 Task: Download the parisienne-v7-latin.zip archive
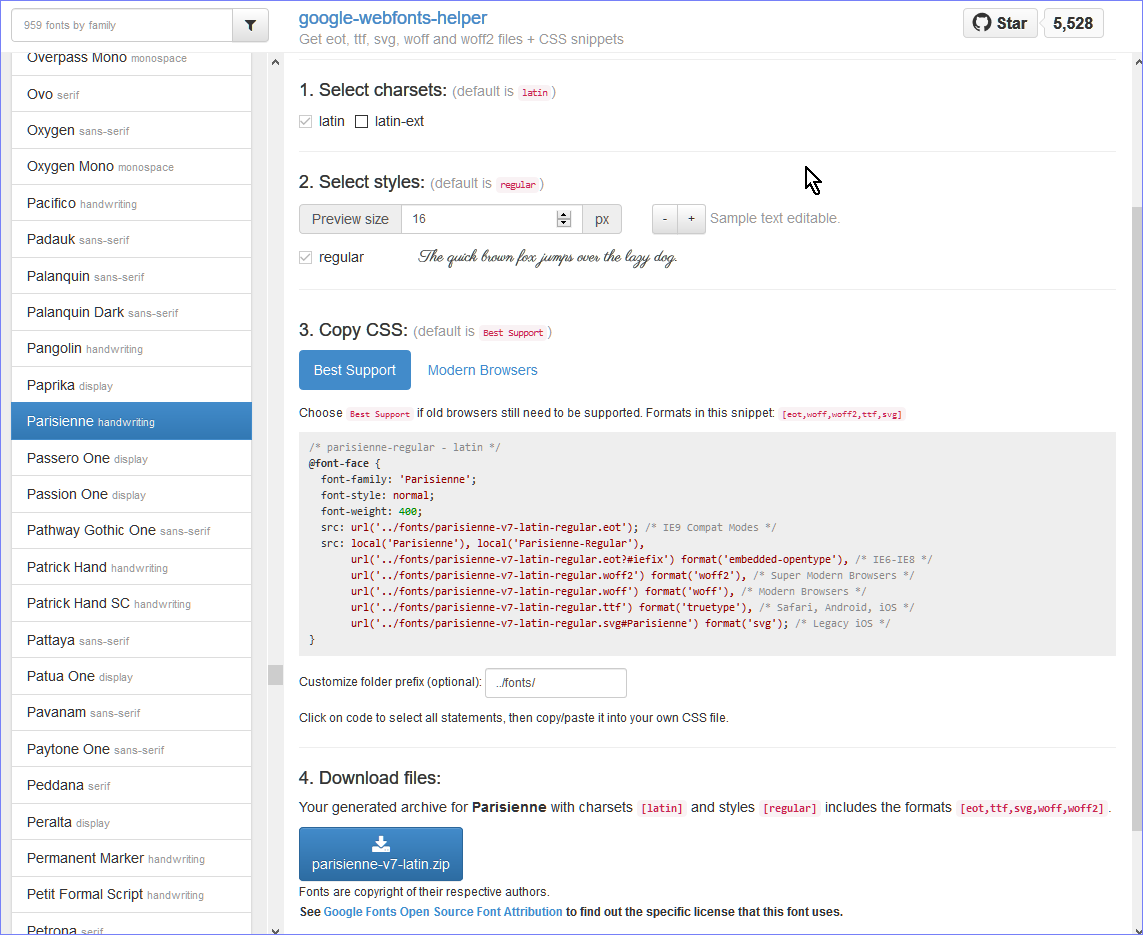point(380,854)
